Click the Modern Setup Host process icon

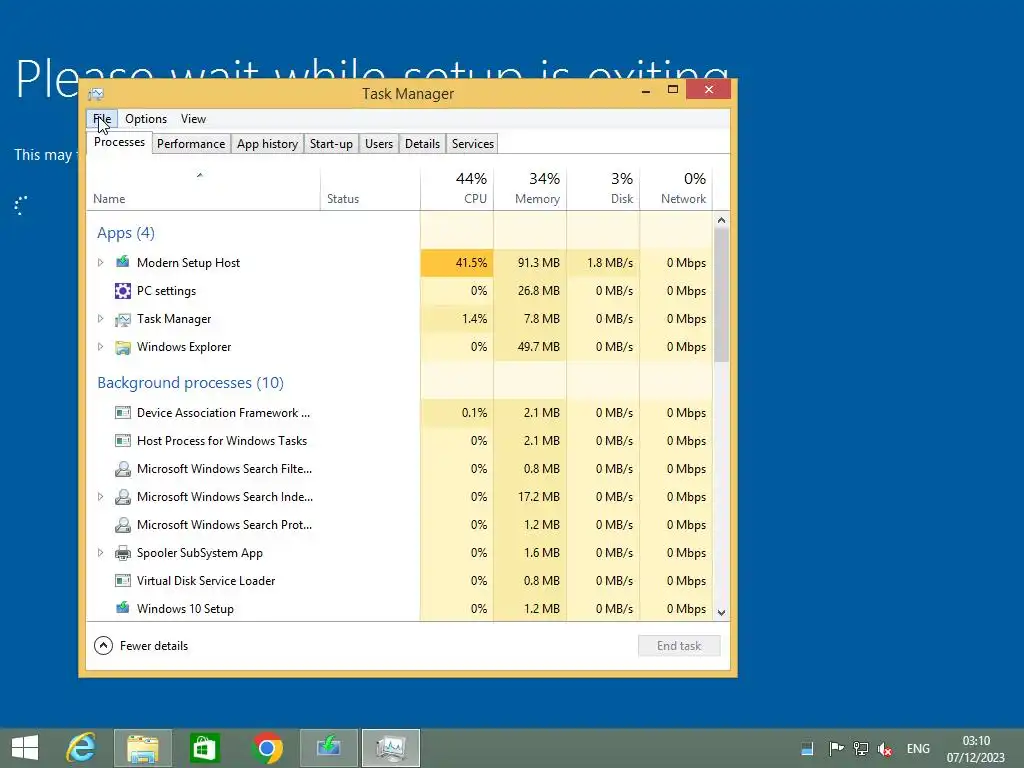[x=122, y=263]
